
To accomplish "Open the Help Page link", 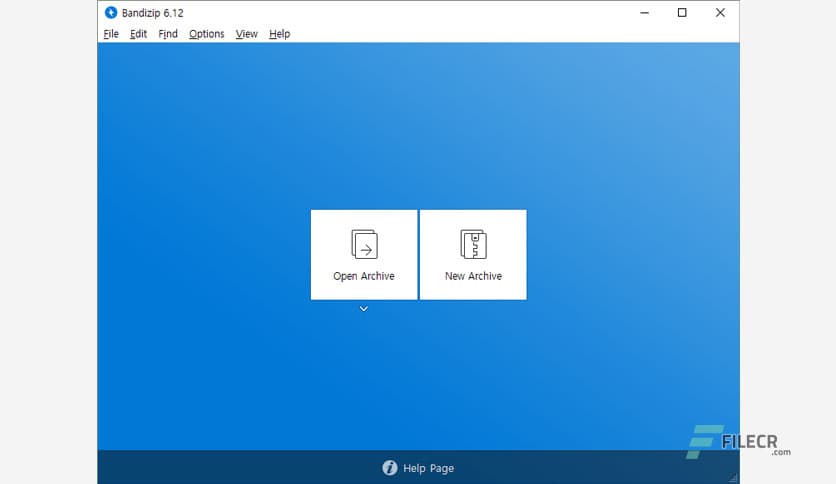I will click(428, 468).
